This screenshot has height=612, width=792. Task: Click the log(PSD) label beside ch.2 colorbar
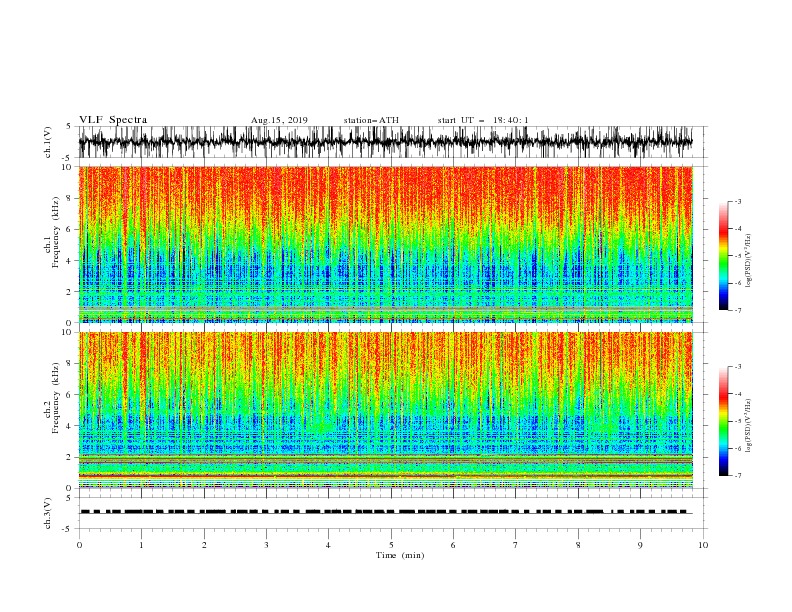pyautogui.click(x=749, y=426)
